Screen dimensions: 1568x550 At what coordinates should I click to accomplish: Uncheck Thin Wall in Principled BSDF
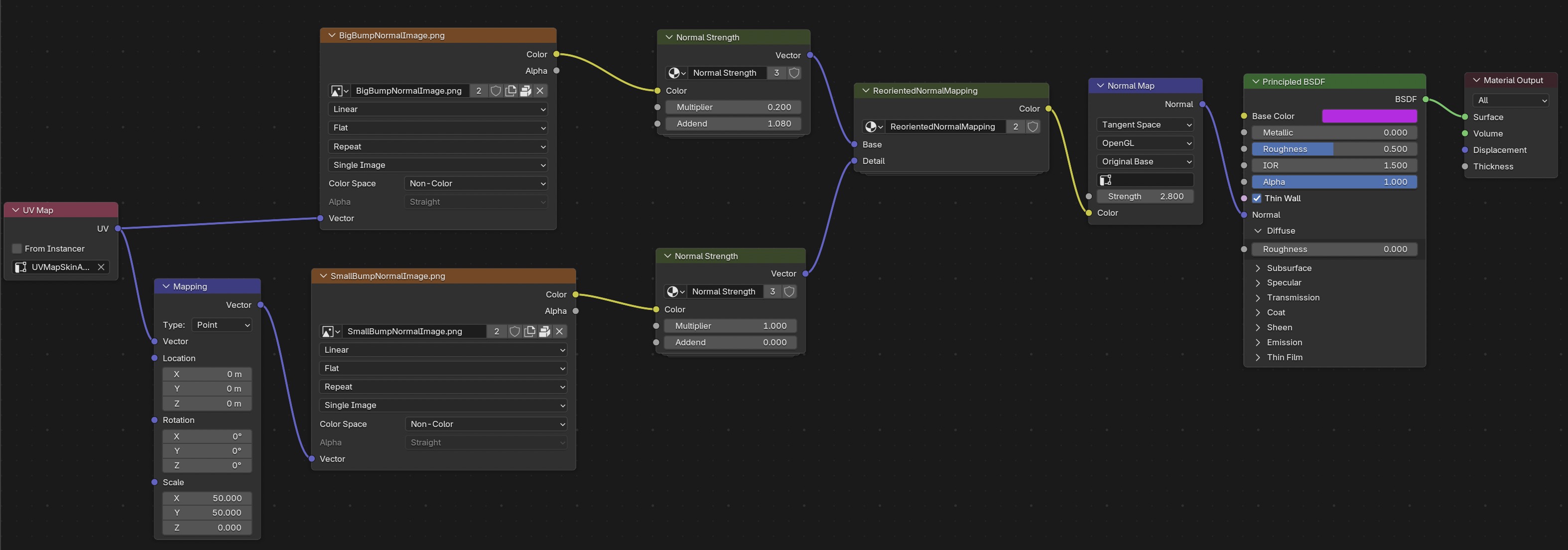pos(1257,199)
